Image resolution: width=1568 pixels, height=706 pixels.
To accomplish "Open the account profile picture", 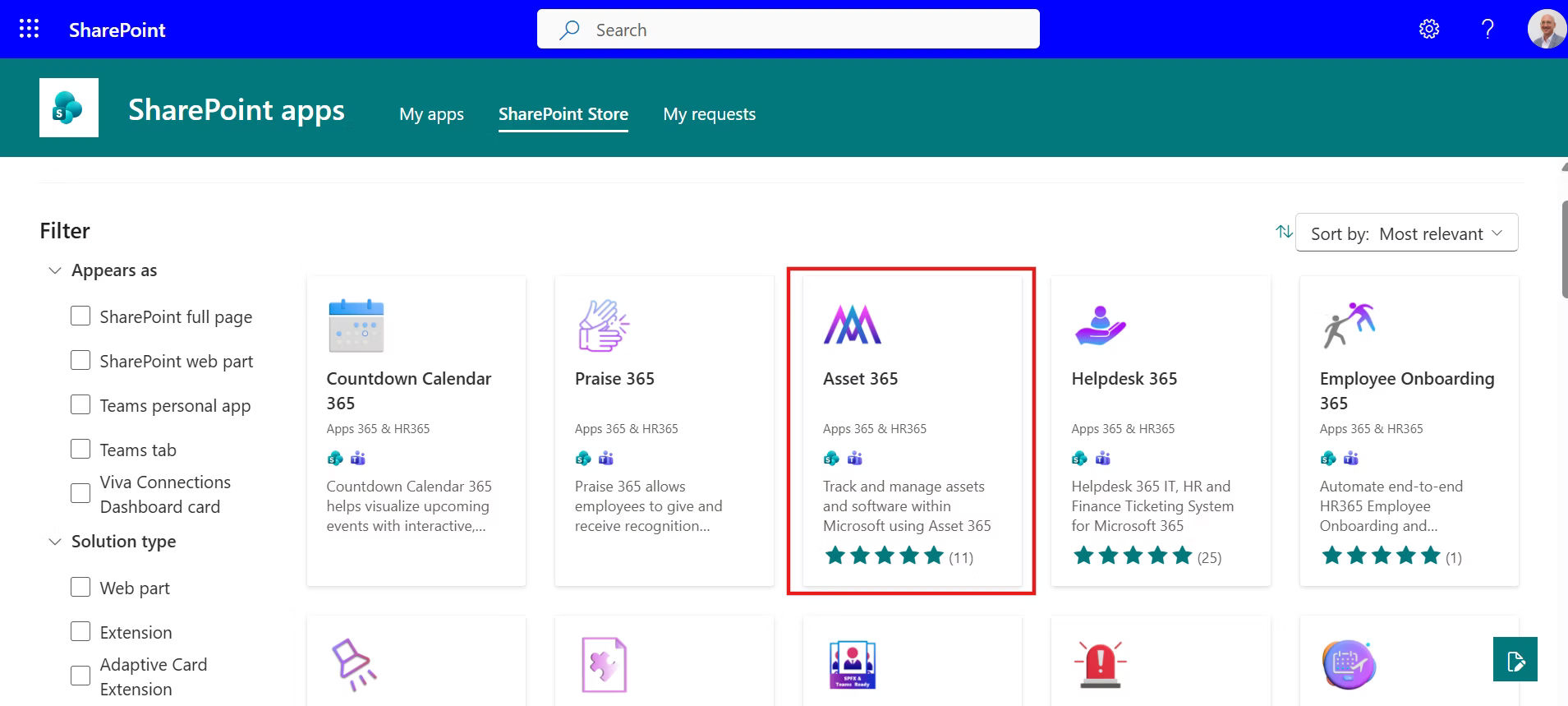I will tap(1547, 30).
